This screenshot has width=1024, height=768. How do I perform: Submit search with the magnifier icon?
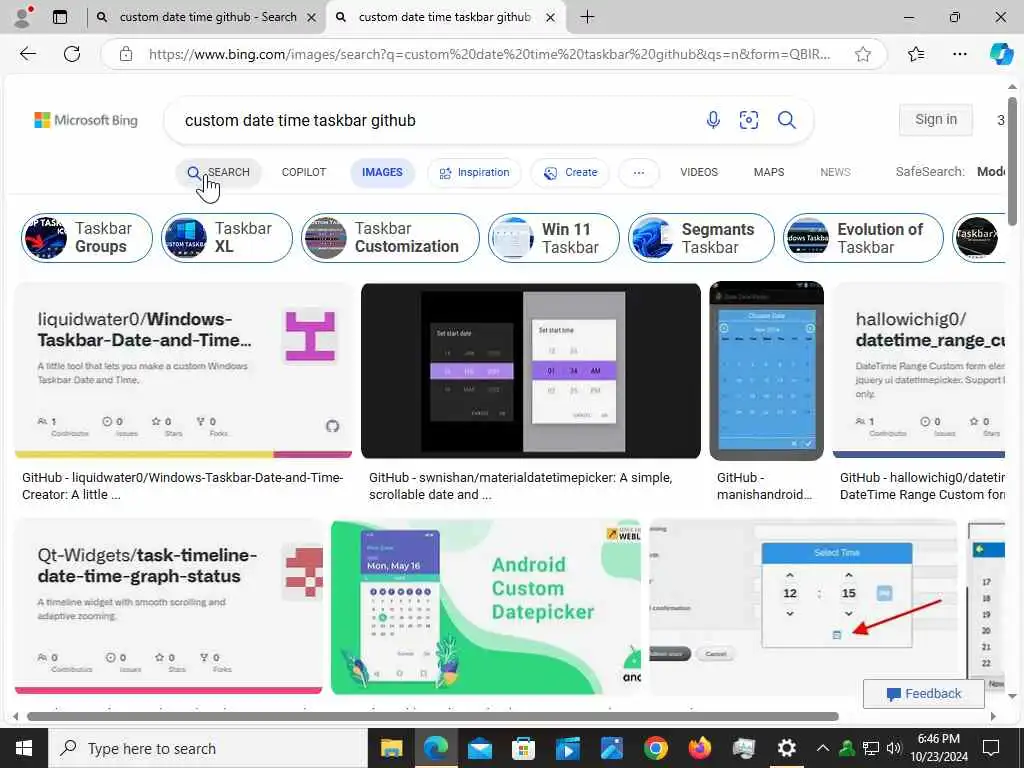pyautogui.click(x=786, y=120)
